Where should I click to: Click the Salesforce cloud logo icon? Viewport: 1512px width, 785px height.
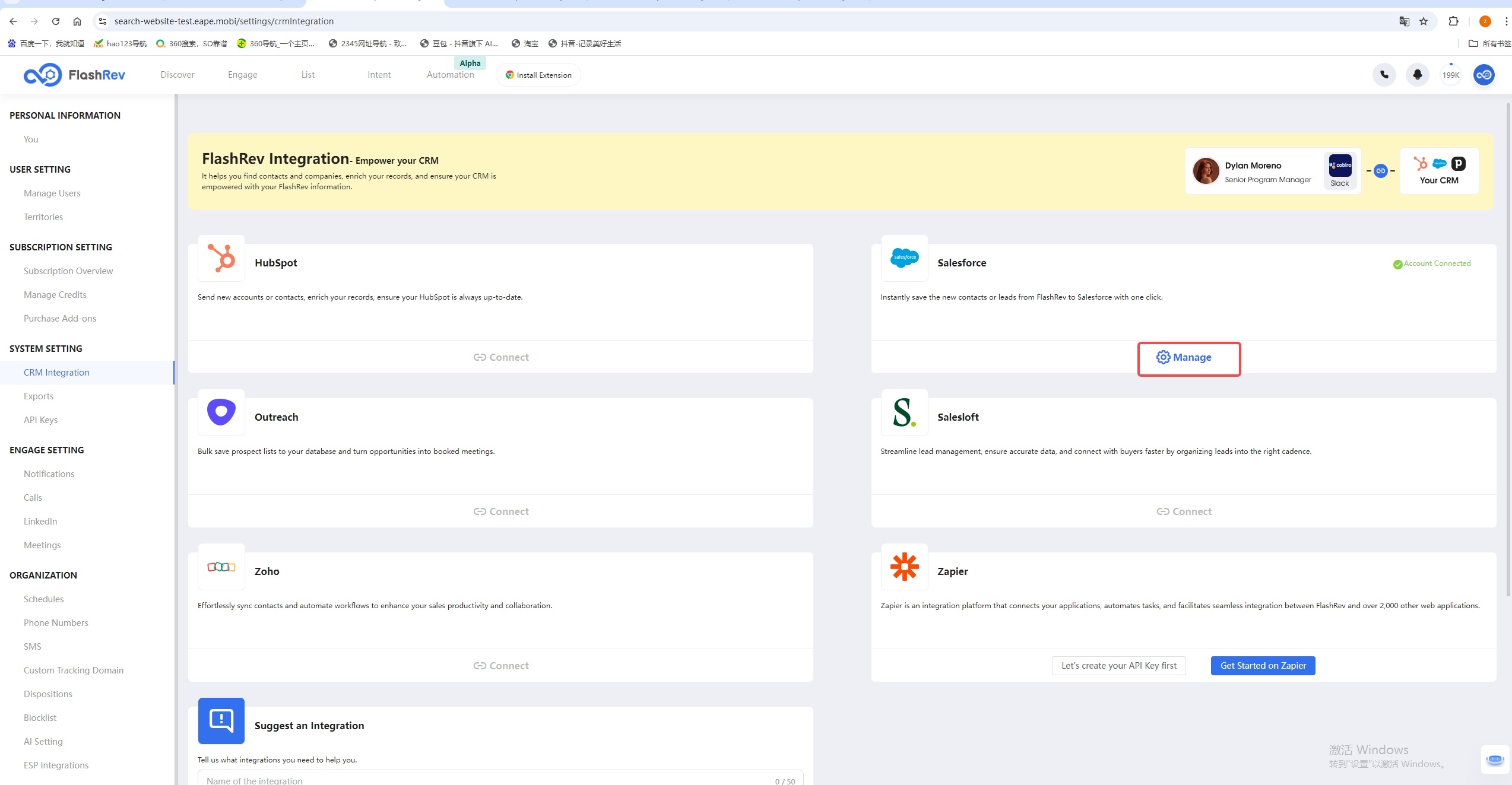[x=904, y=258]
